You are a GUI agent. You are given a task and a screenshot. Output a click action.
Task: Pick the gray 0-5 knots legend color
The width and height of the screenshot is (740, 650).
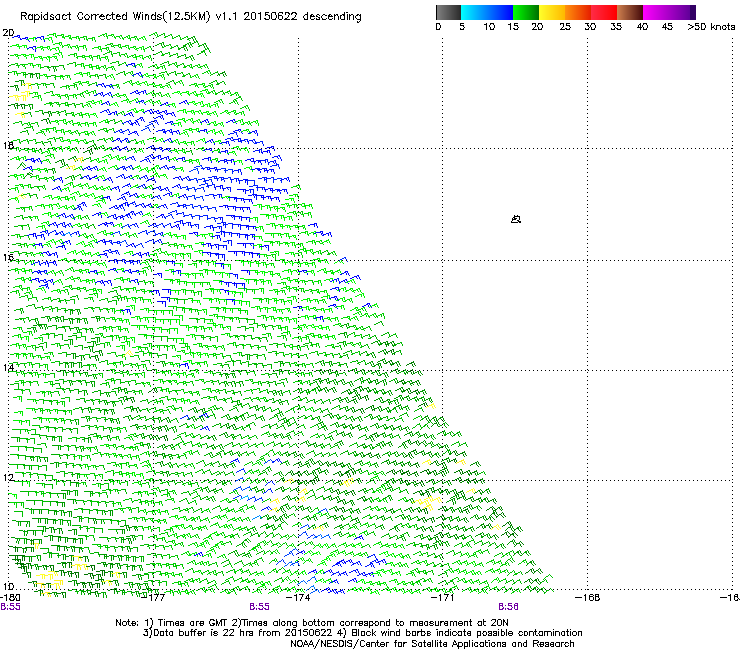[448, 12]
